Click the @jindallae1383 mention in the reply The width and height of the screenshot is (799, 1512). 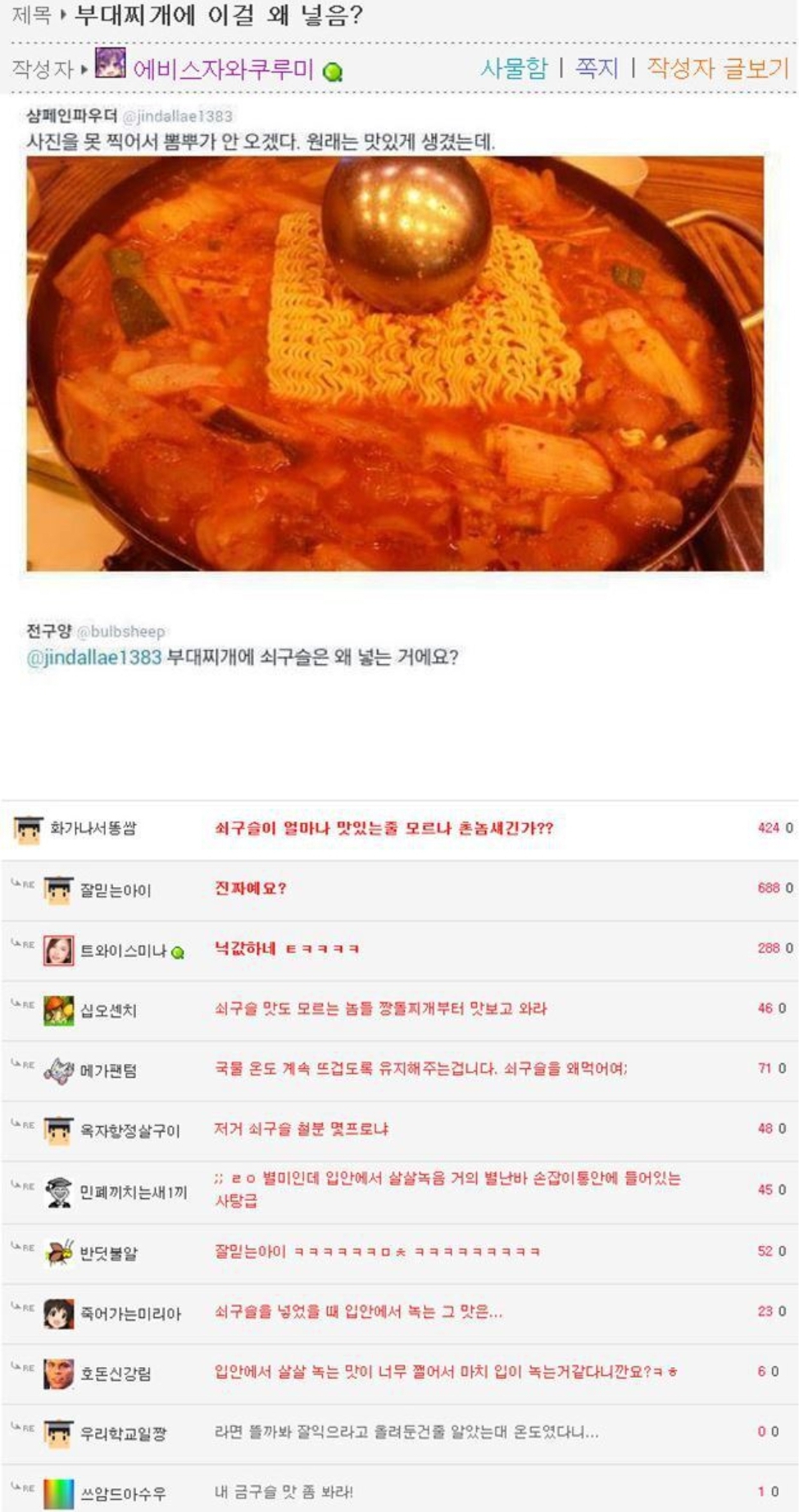[94, 657]
